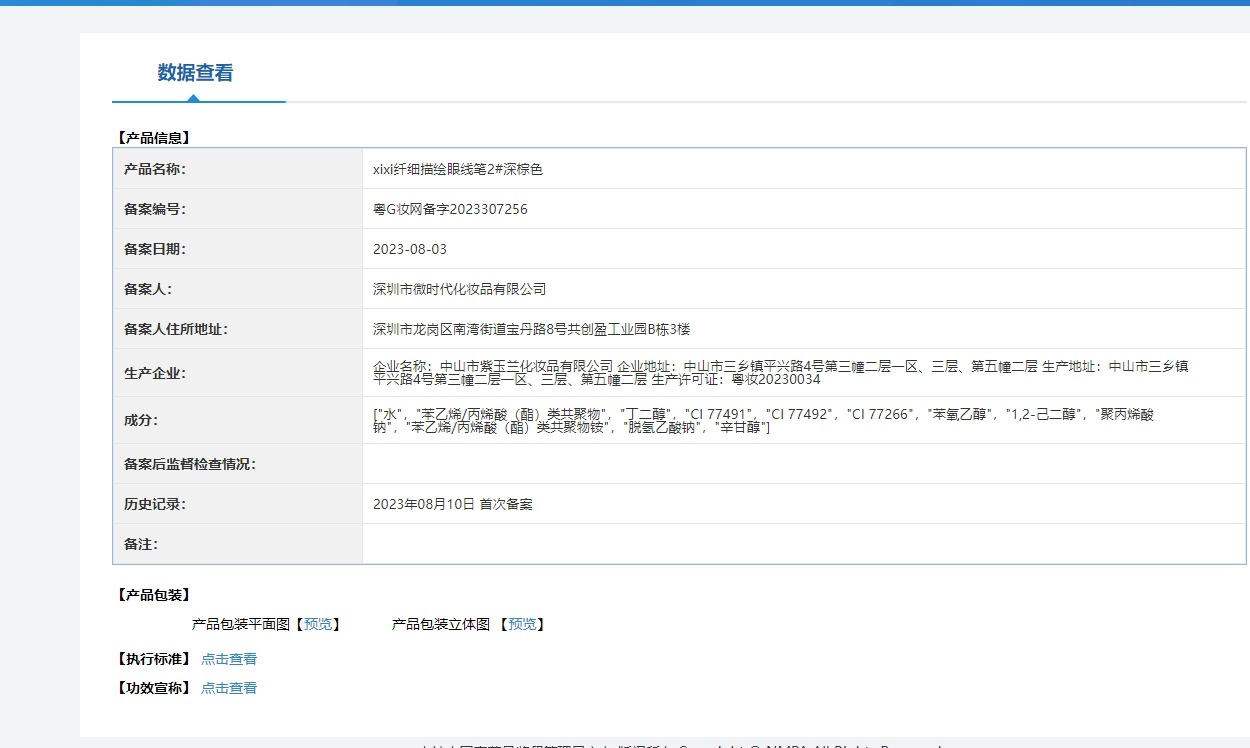Image resolution: width=1250 pixels, height=748 pixels.
Task: Click the 备案人住所地址 label cell
Action: point(238,329)
